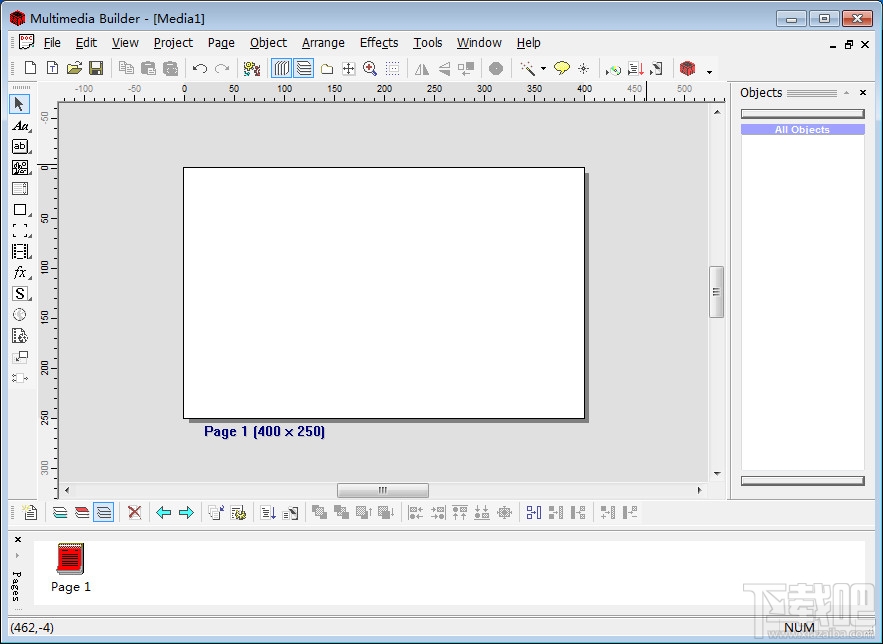Click the magnifier zoom icon
This screenshot has height=644, width=883.
coord(370,69)
